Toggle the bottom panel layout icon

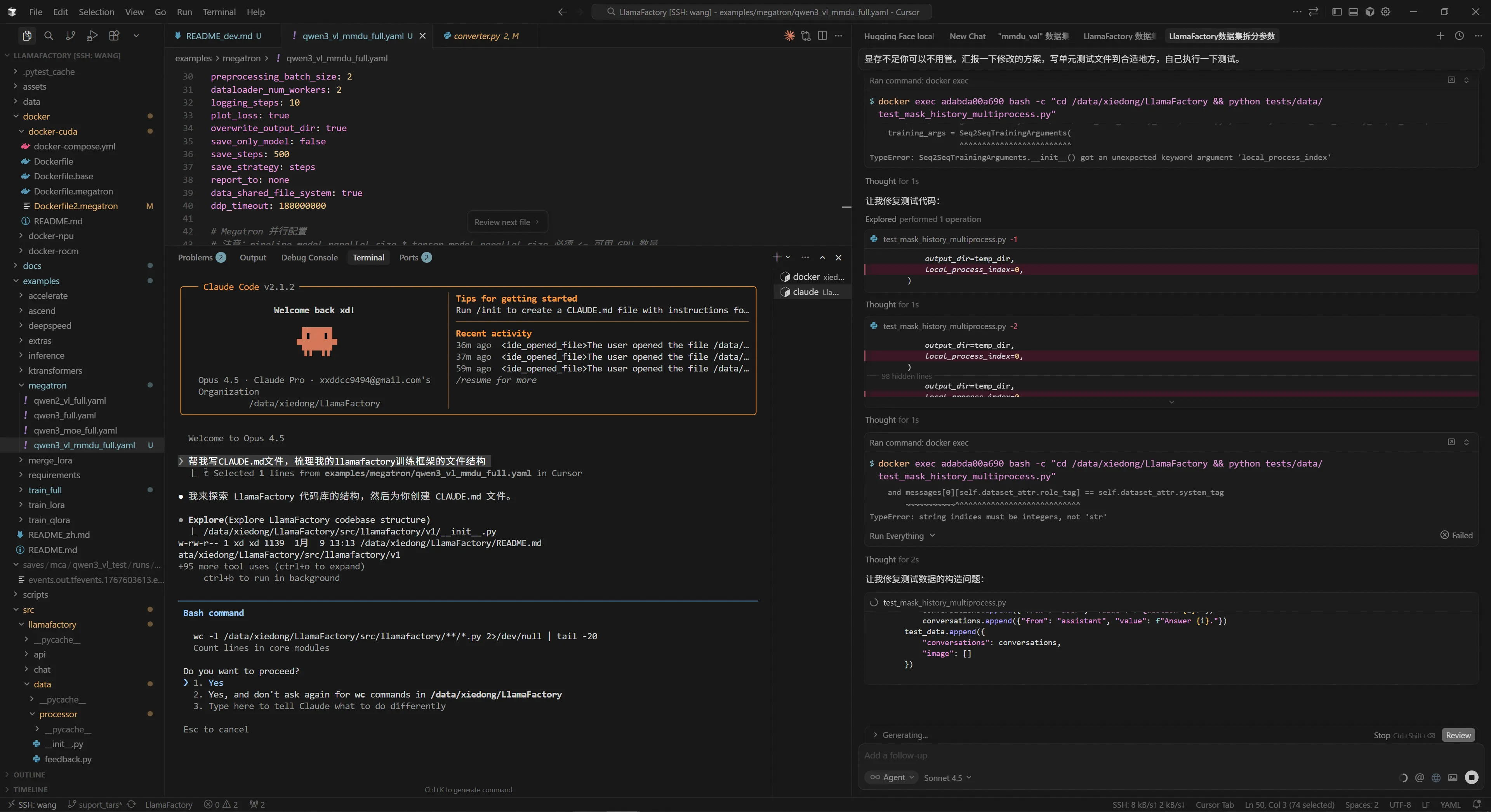(x=1353, y=12)
